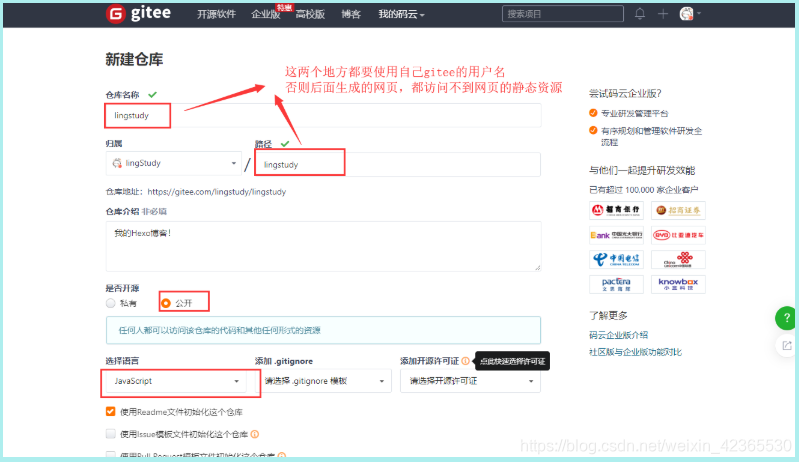Viewport: 801px width, 464px height.
Task: Open the notifications bell icon
Action: pyautogui.click(x=640, y=14)
